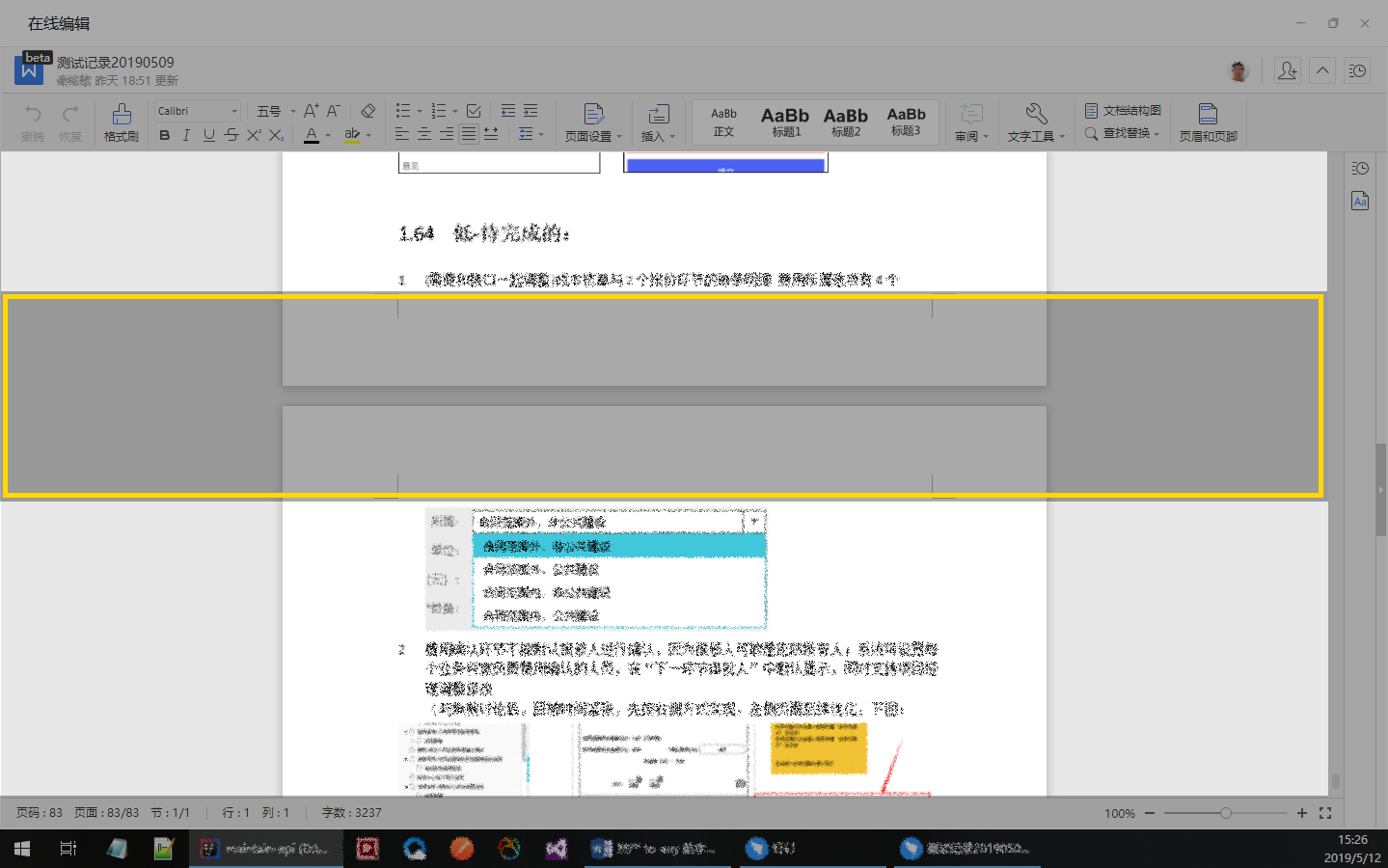Click the zoom slider handle

tap(1225, 813)
